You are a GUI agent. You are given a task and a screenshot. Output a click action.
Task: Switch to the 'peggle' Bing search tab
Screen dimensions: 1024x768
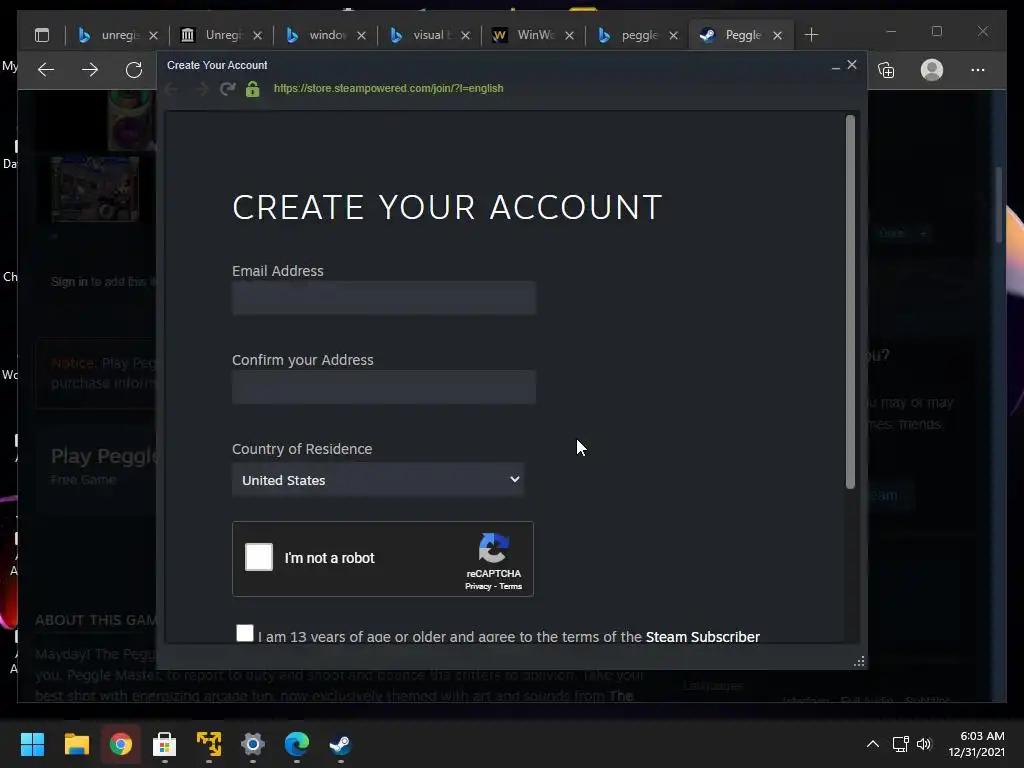628,35
